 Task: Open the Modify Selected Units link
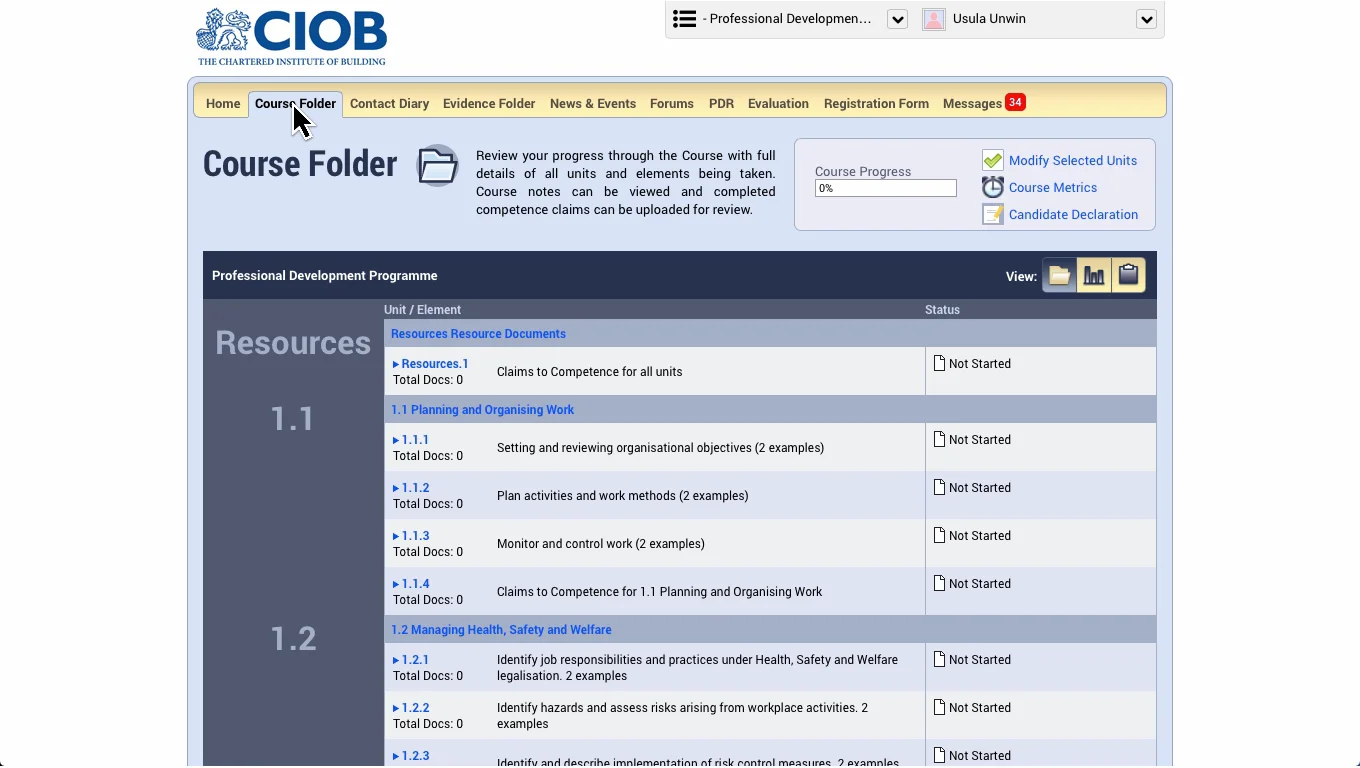pos(1073,160)
